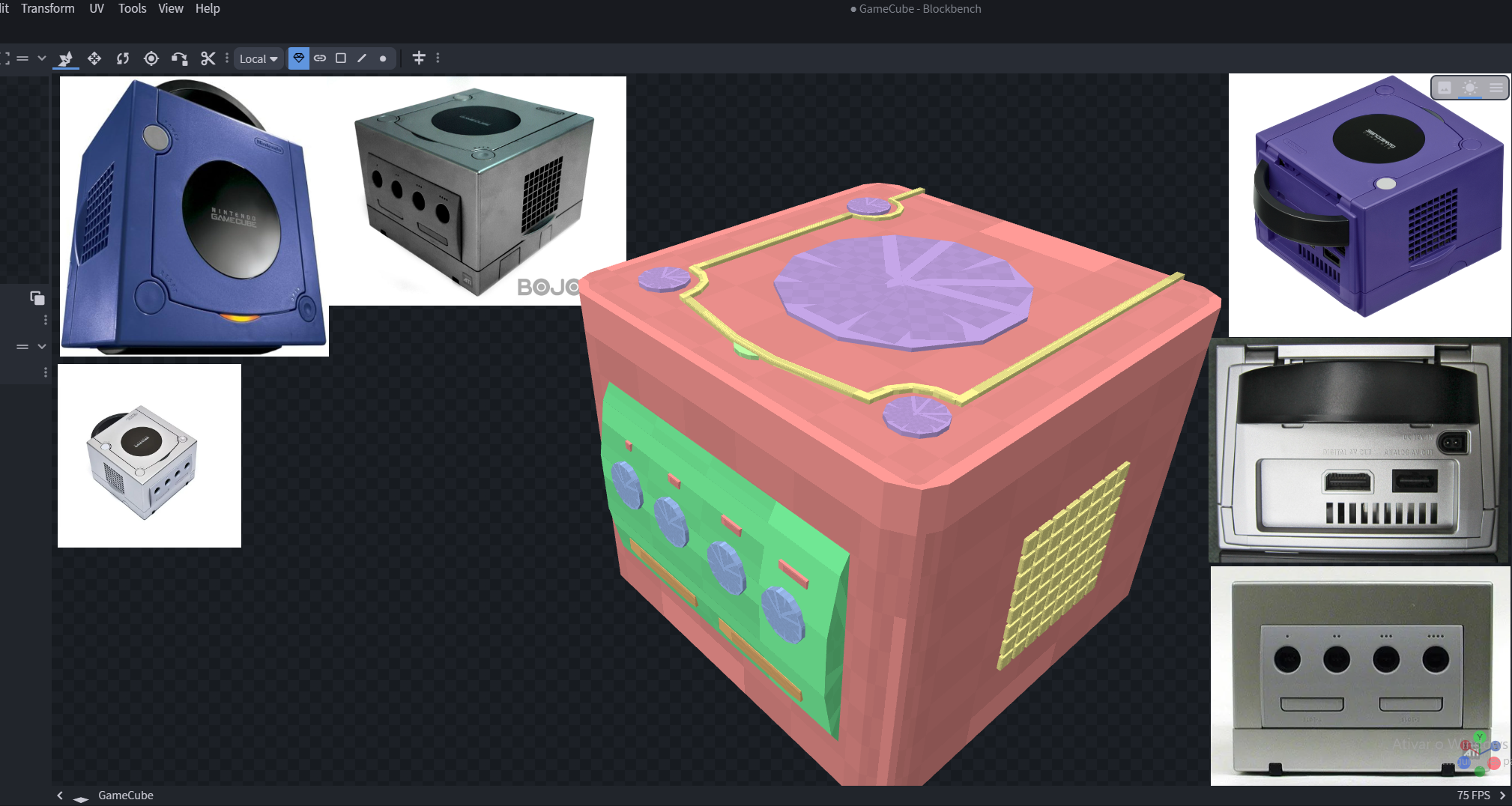The width and height of the screenshot is (1512, 806).
Task: Select the Move tool
Action: pyautogui.click(x=66, y=58)
